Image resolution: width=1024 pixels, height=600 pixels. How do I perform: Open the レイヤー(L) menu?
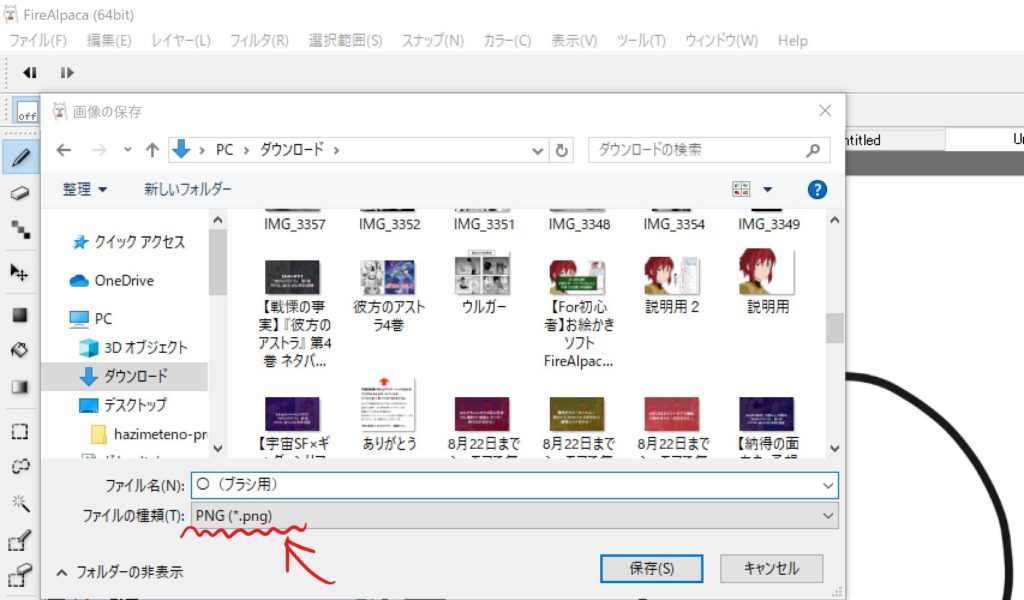180,41
